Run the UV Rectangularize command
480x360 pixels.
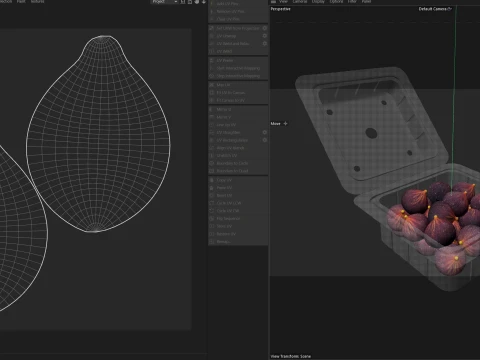tap(235, 140)
